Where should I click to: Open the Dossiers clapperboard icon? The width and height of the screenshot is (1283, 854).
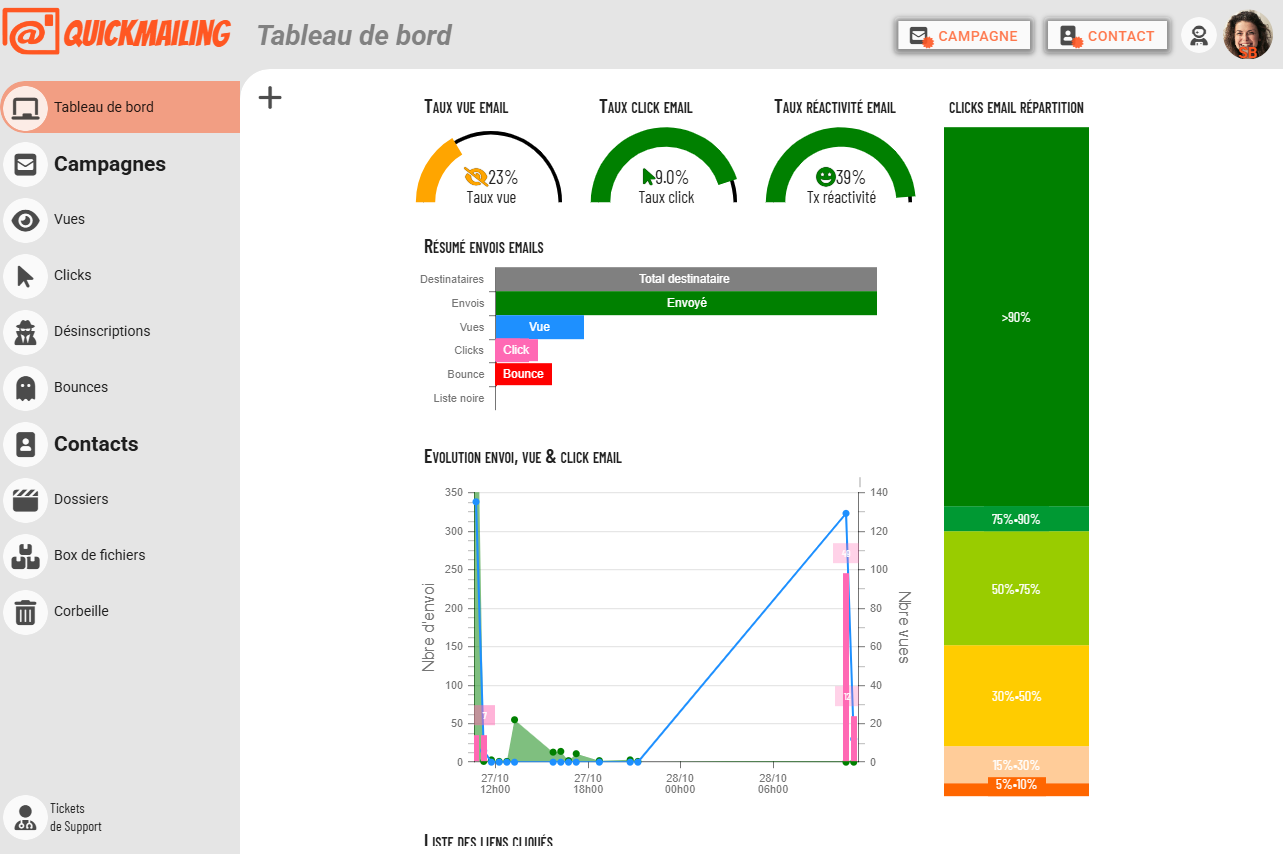pyautogui.click(x=26, y=500)
